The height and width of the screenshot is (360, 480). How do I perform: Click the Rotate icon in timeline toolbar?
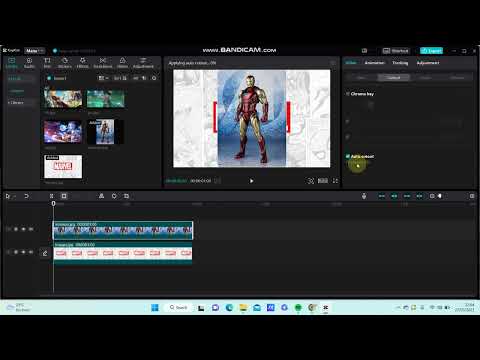click(x=114, y=196)
